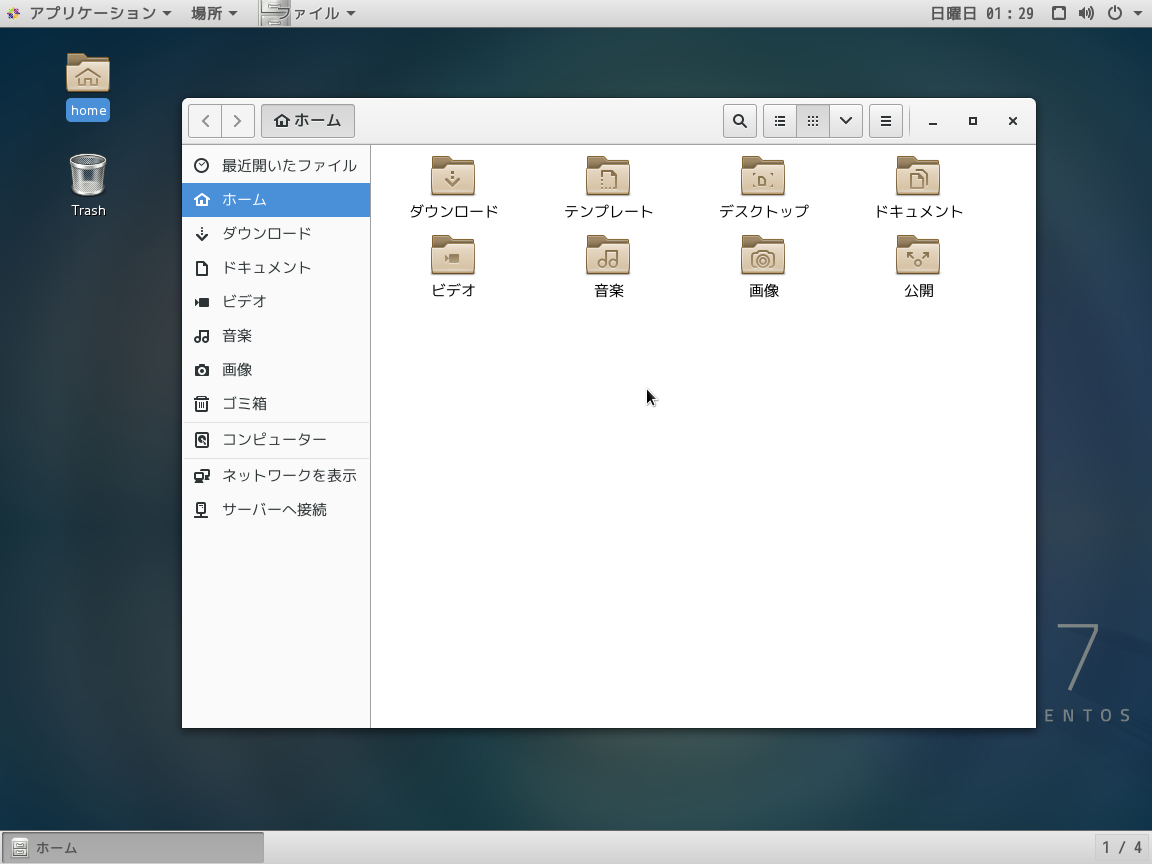Go forward with the right arrow
Screen dimensions: 1152x864
(x=237, y=121)
